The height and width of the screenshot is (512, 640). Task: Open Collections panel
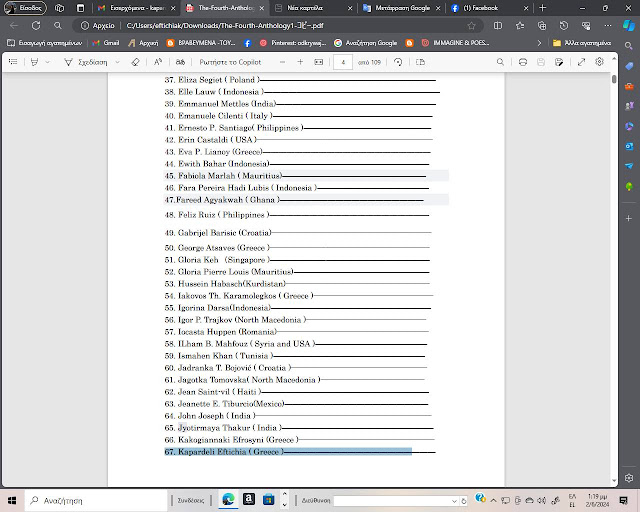(x=542, y=26)
